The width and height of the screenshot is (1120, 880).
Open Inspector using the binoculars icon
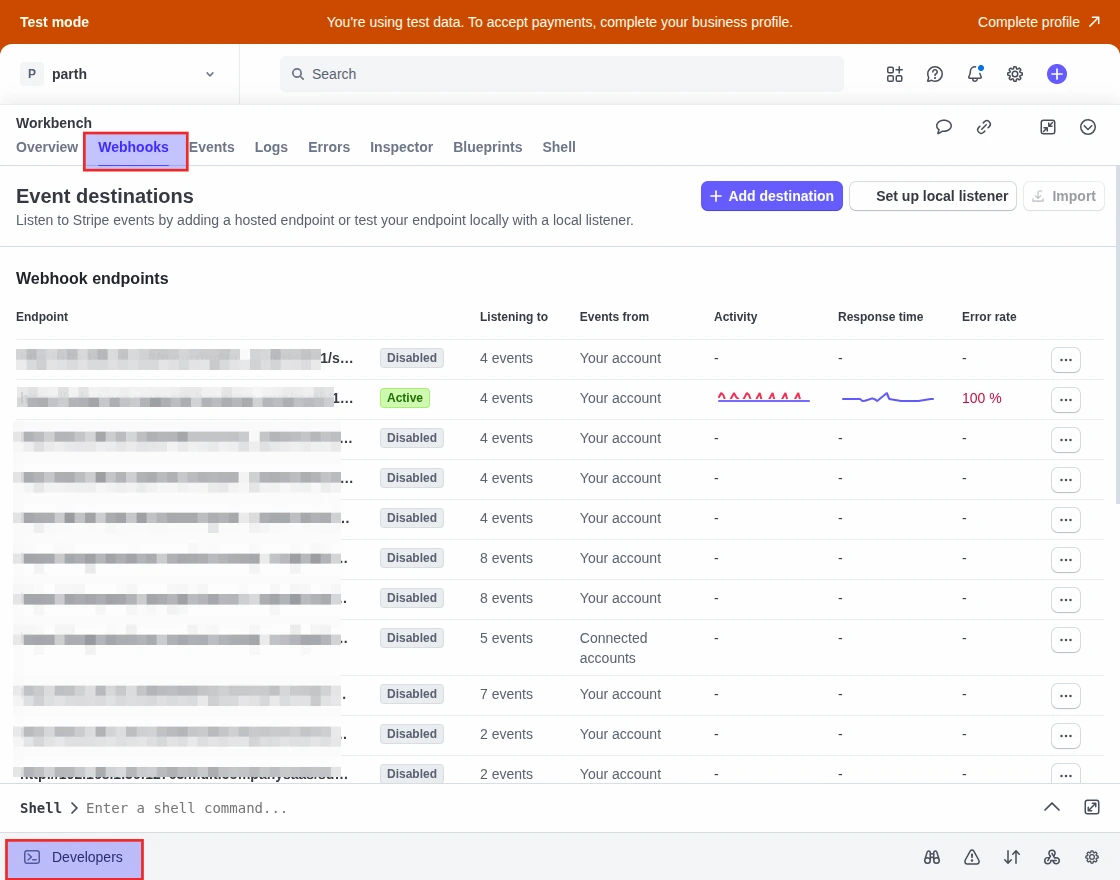932,857
